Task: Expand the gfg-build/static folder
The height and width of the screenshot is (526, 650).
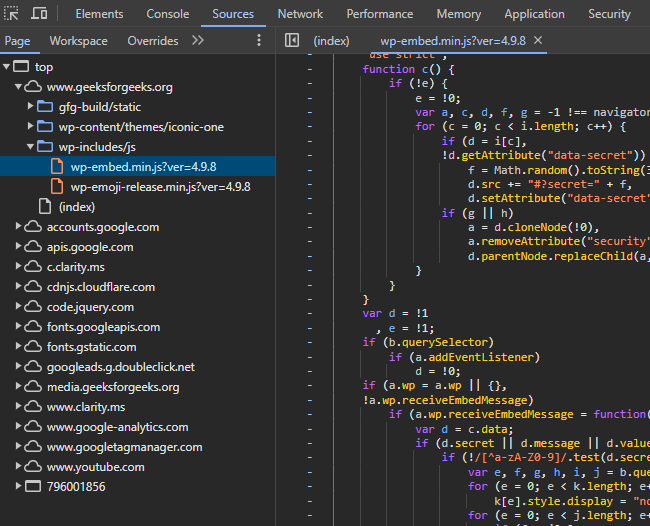Action: click(30, 107)
